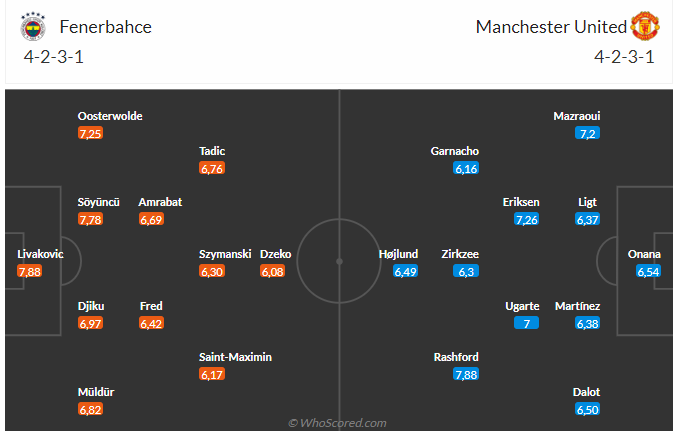Click Tadic's 6,76 rating badge
Screen dimensions: 679x431
tap(212, 168)
